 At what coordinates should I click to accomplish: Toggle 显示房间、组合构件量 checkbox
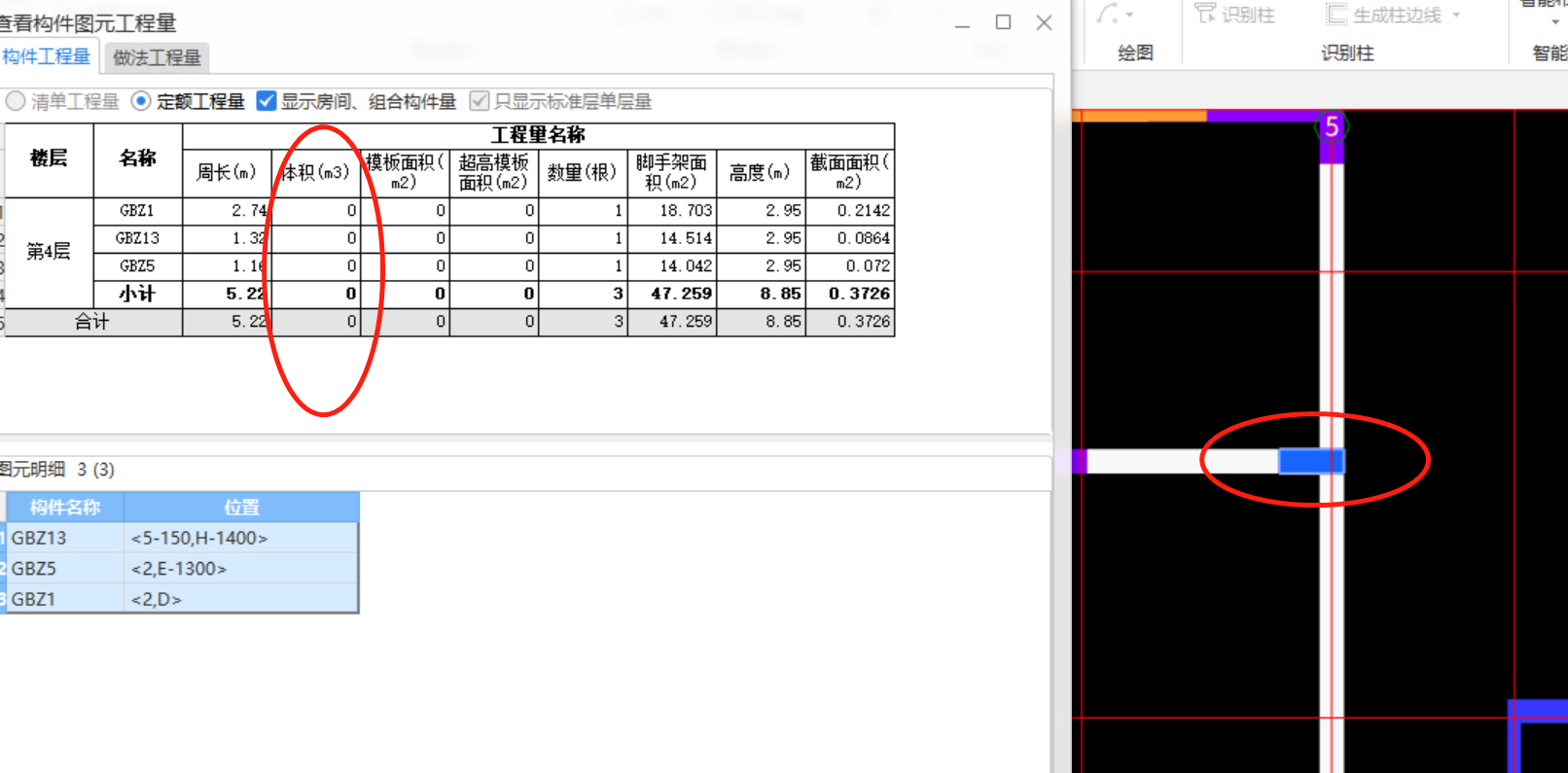point(266,101)
